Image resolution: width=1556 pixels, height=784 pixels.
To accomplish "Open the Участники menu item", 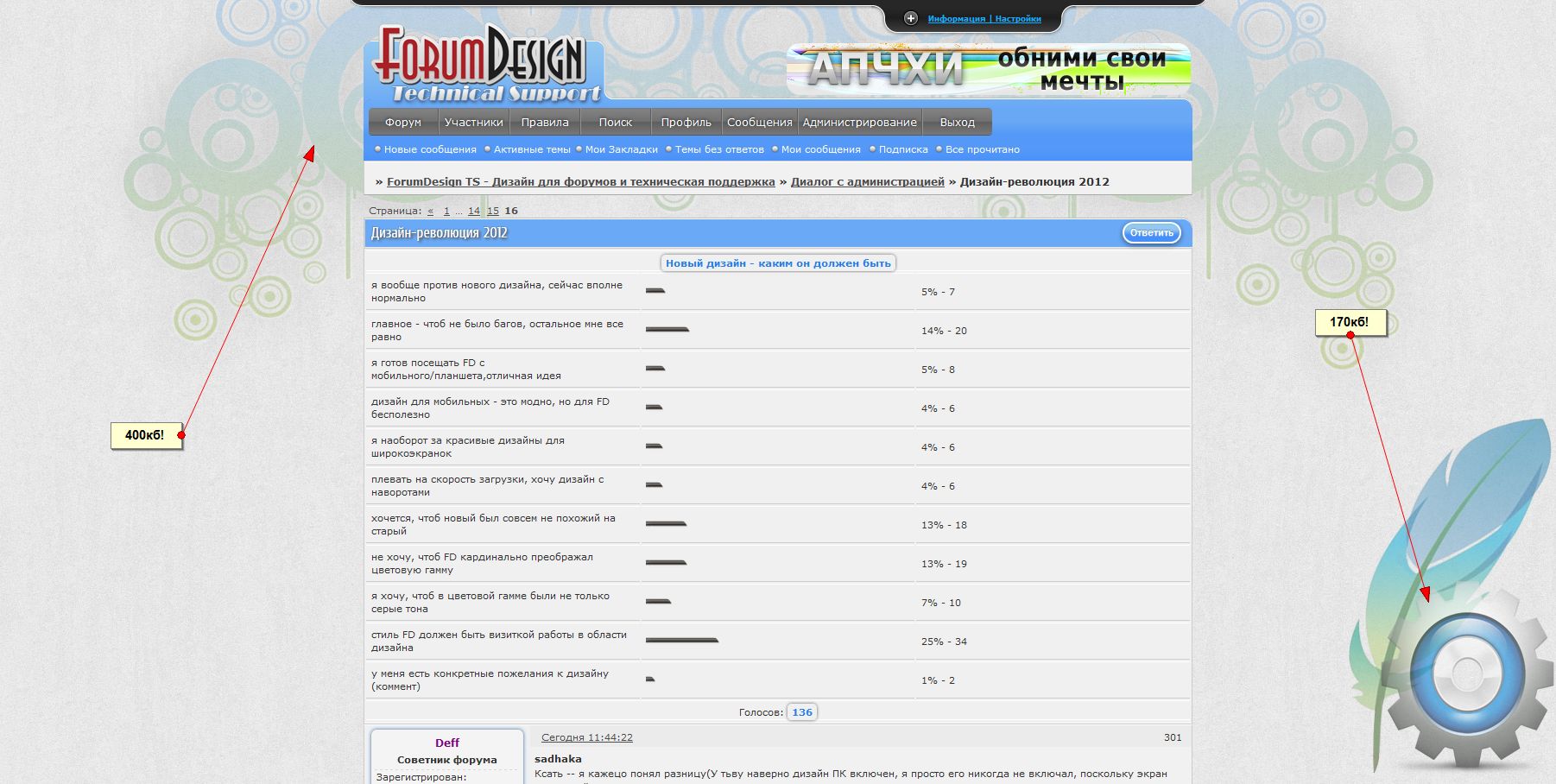I will (x=474, y=123).
